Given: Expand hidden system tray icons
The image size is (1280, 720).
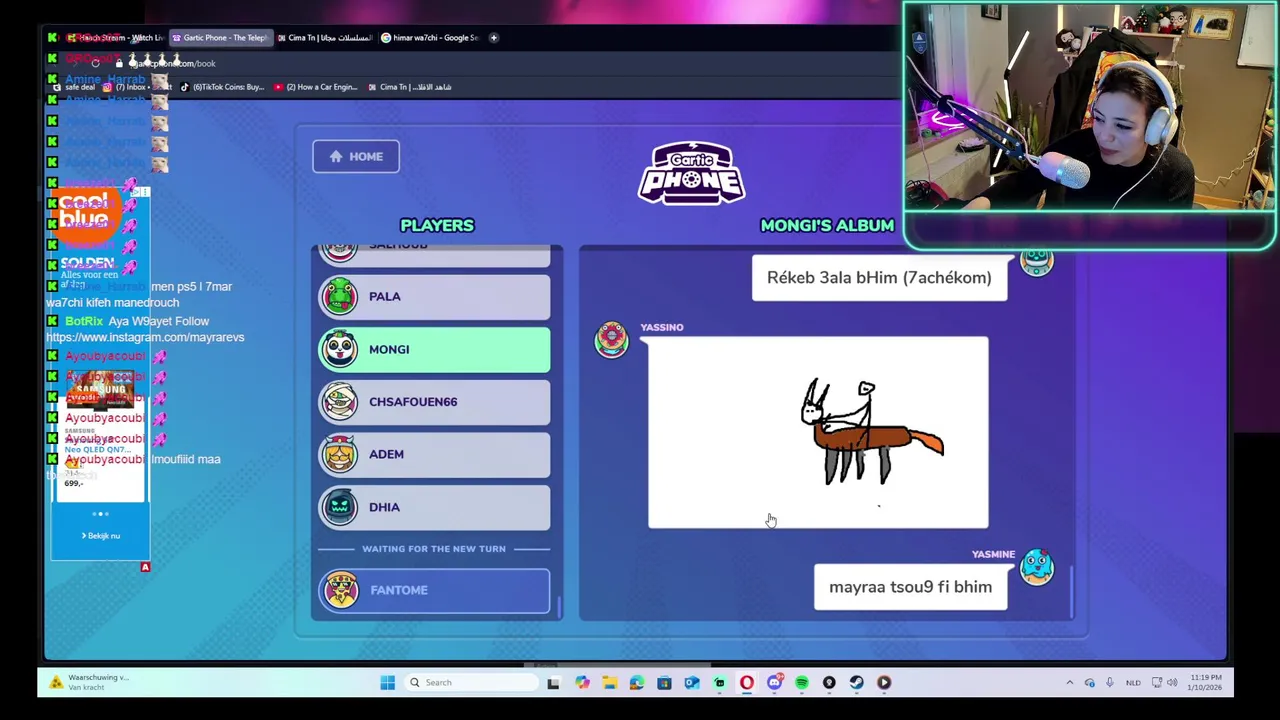Looking at the screenshot, I should point(1069,682).
